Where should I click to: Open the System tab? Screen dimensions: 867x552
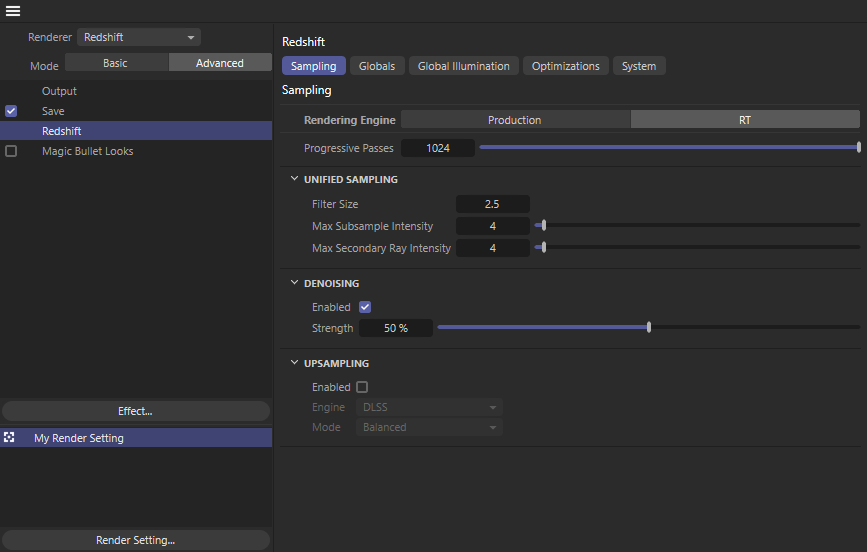[639, 66]
